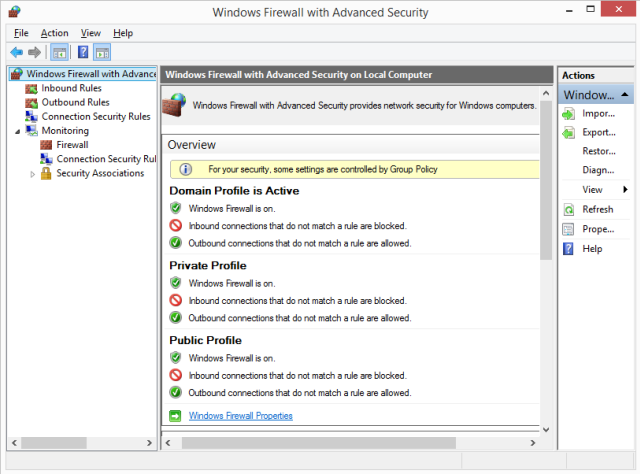Select Outbound Rules in the tree
The image size is (640, 474).
pyautogui.click(x=76, y=102)
